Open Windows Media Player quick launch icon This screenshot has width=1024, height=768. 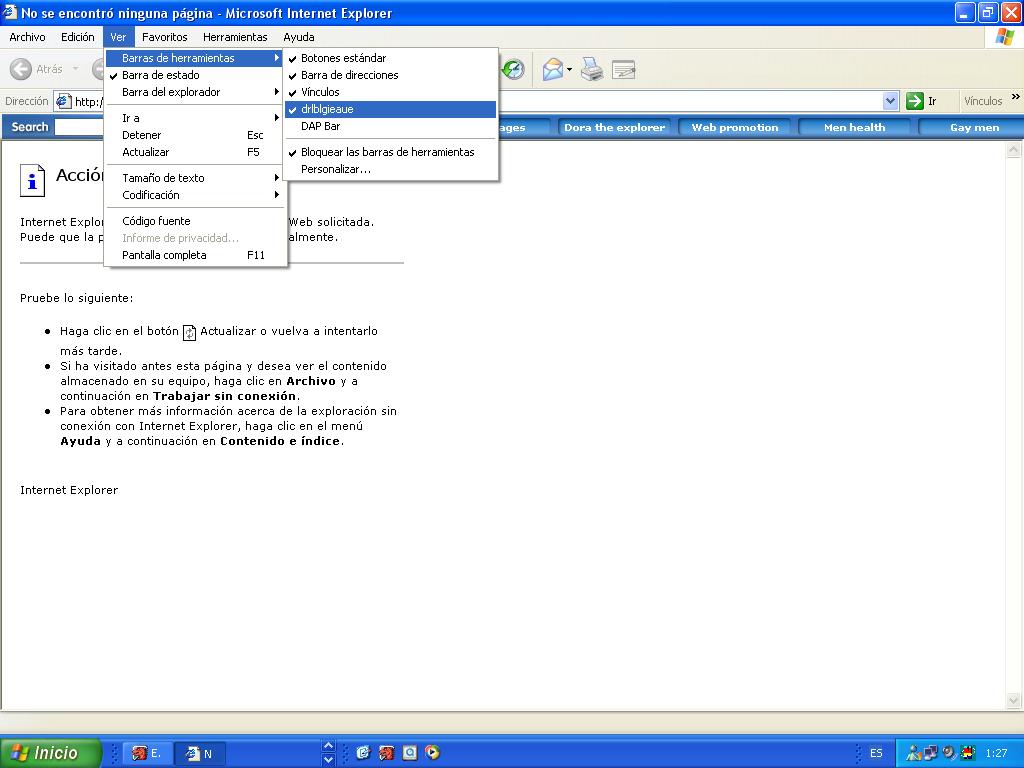pos(432,753)
